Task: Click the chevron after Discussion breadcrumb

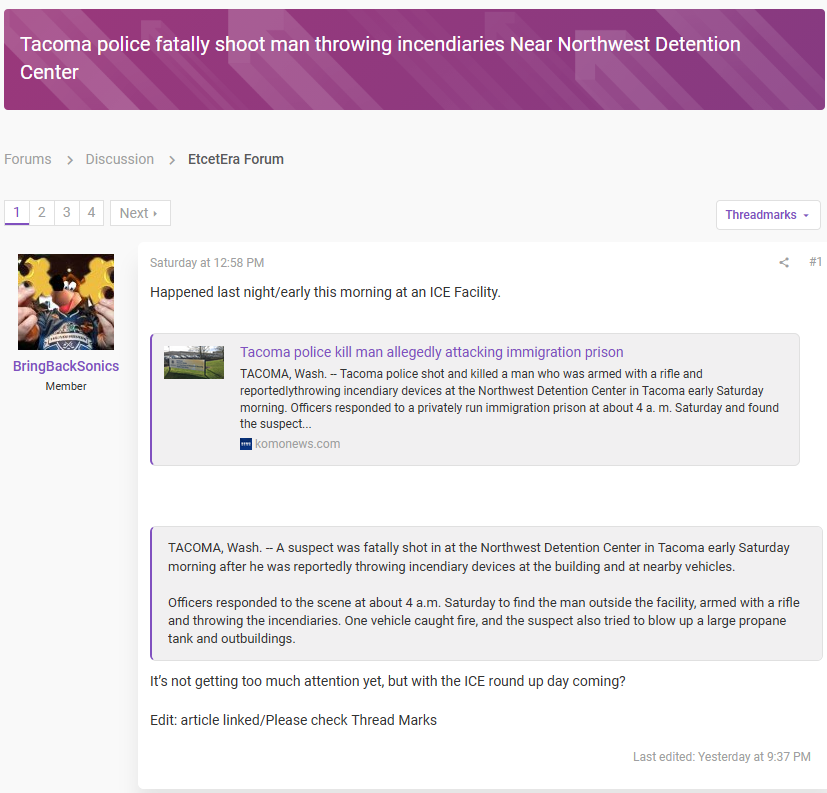Action: [x=171, y=160]
